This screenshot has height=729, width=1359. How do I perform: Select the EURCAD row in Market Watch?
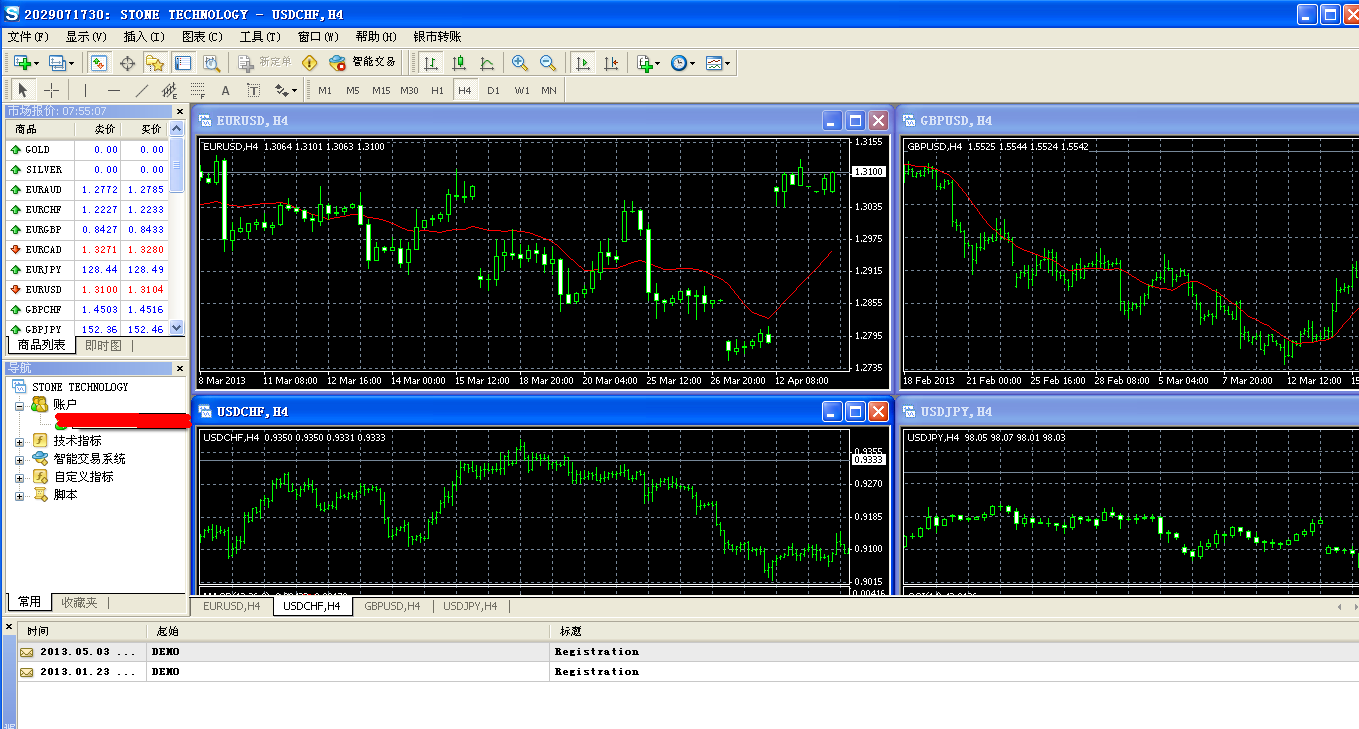(87, 249)
